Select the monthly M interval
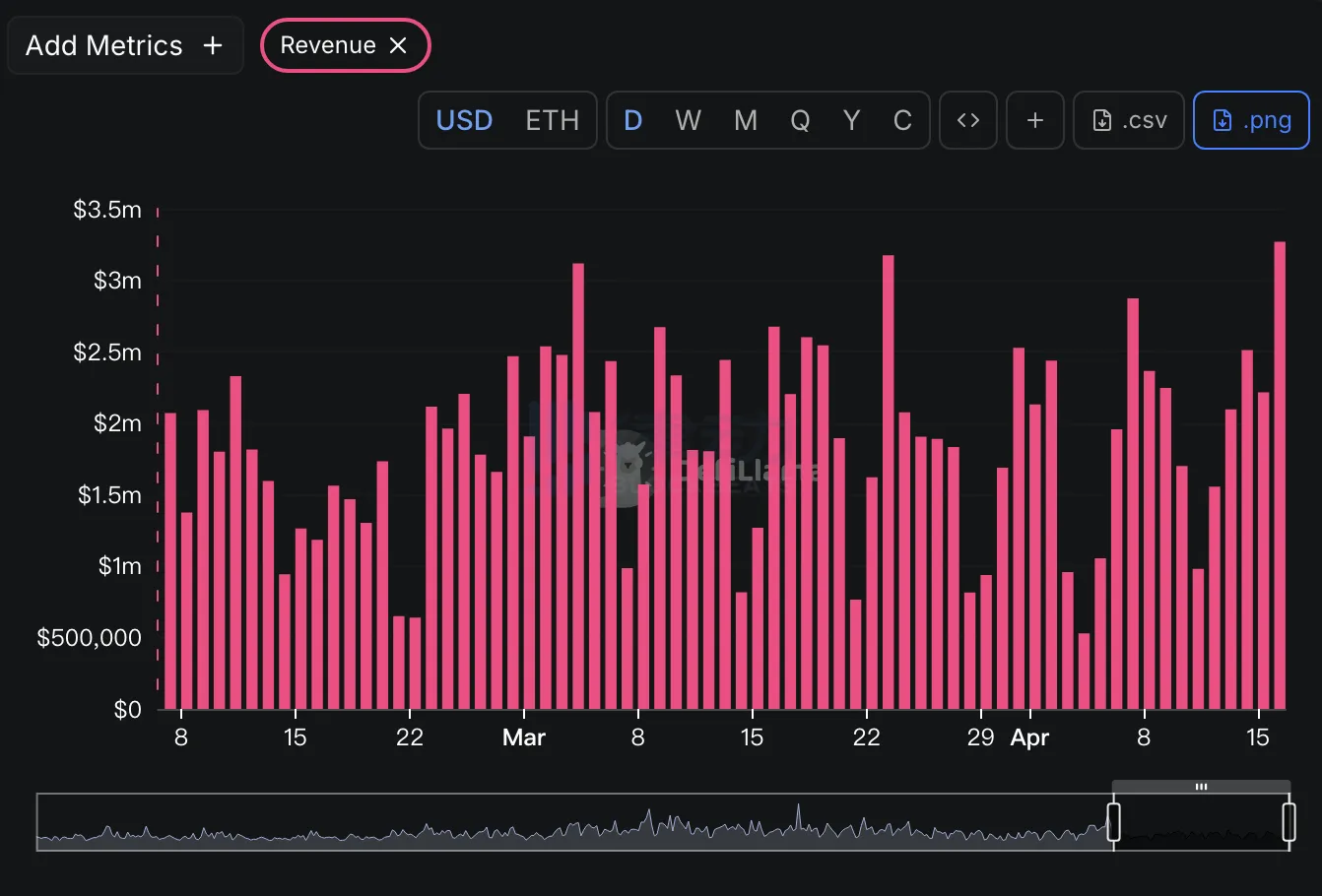 746,120
